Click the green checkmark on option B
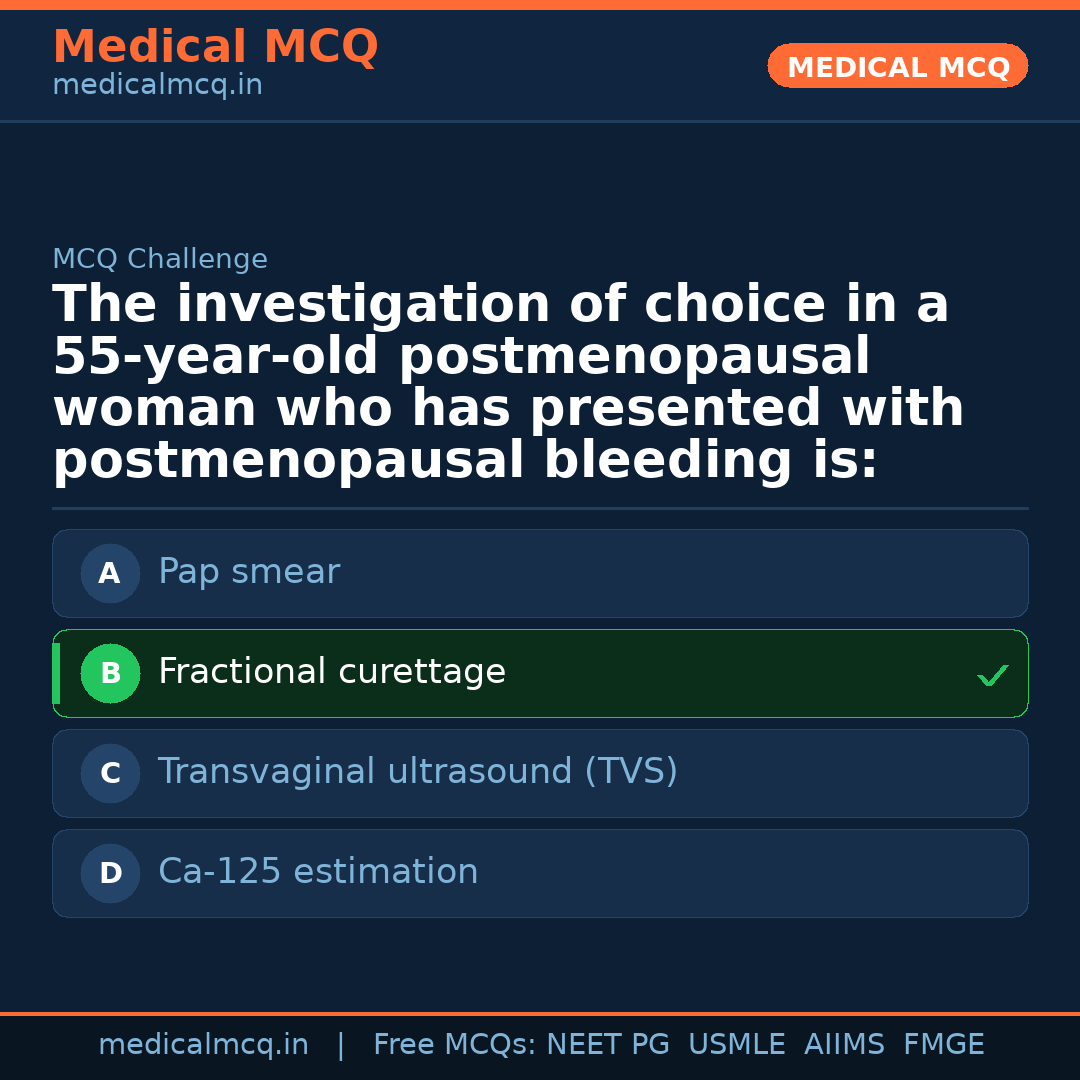 992,676
